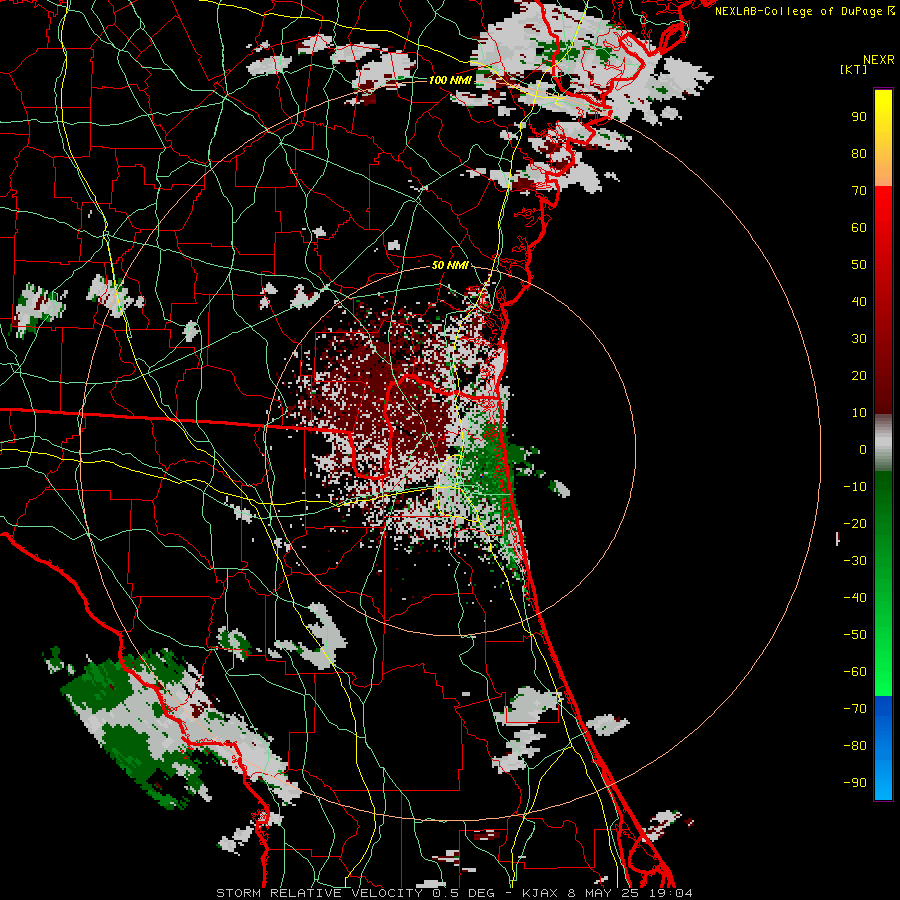Click the -80 value on velocity scale
The image size is (900, 900).
click(x=855, y=746)
